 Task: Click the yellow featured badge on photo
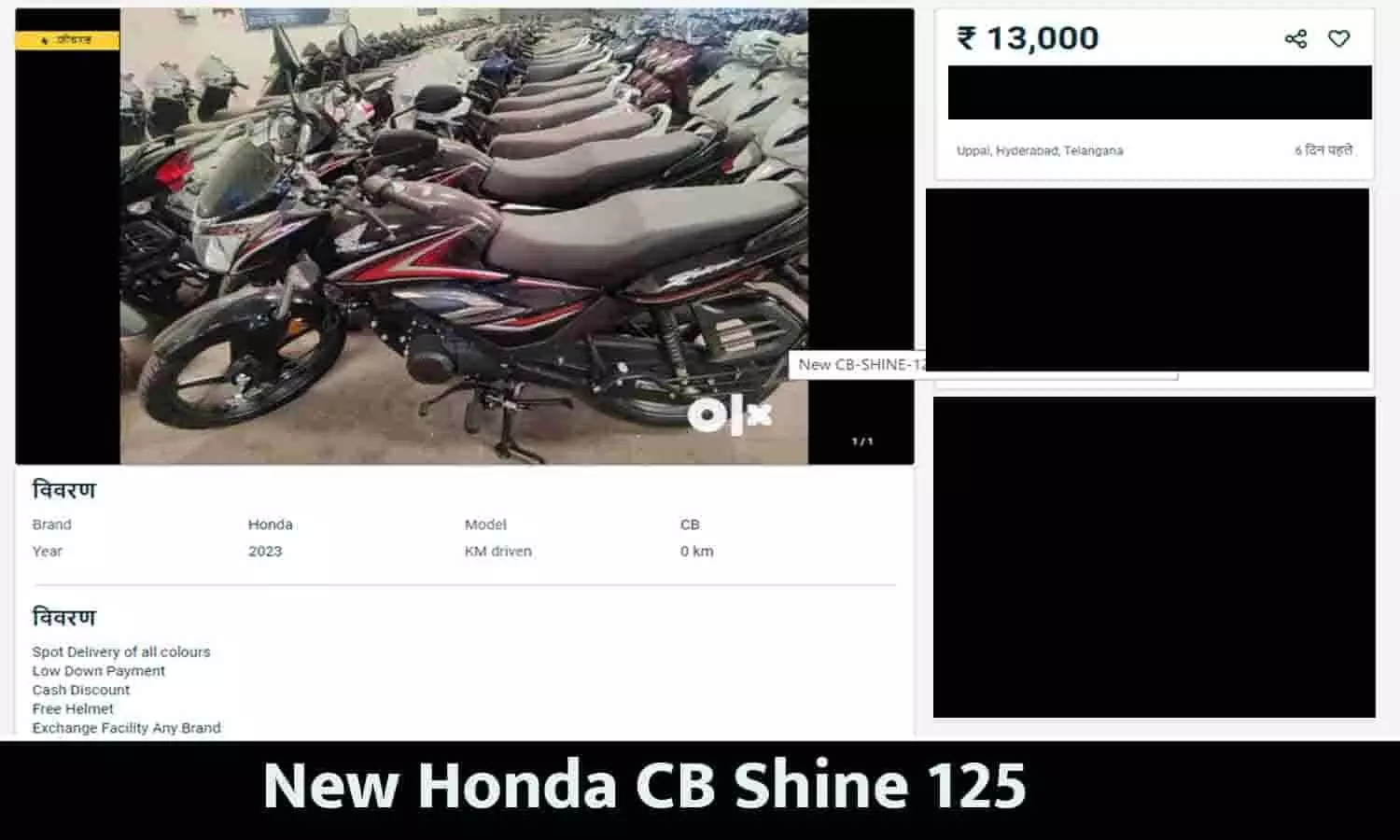pyautogui.click(x=67, y=40)
